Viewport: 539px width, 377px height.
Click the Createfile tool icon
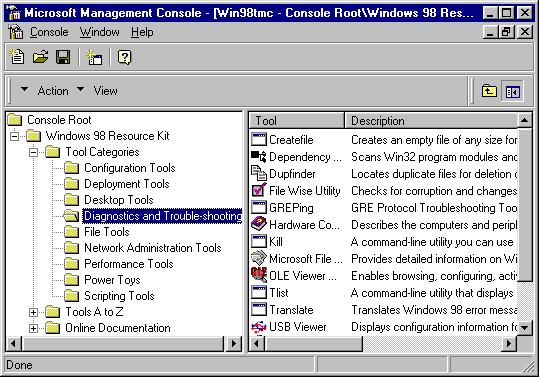259,140
